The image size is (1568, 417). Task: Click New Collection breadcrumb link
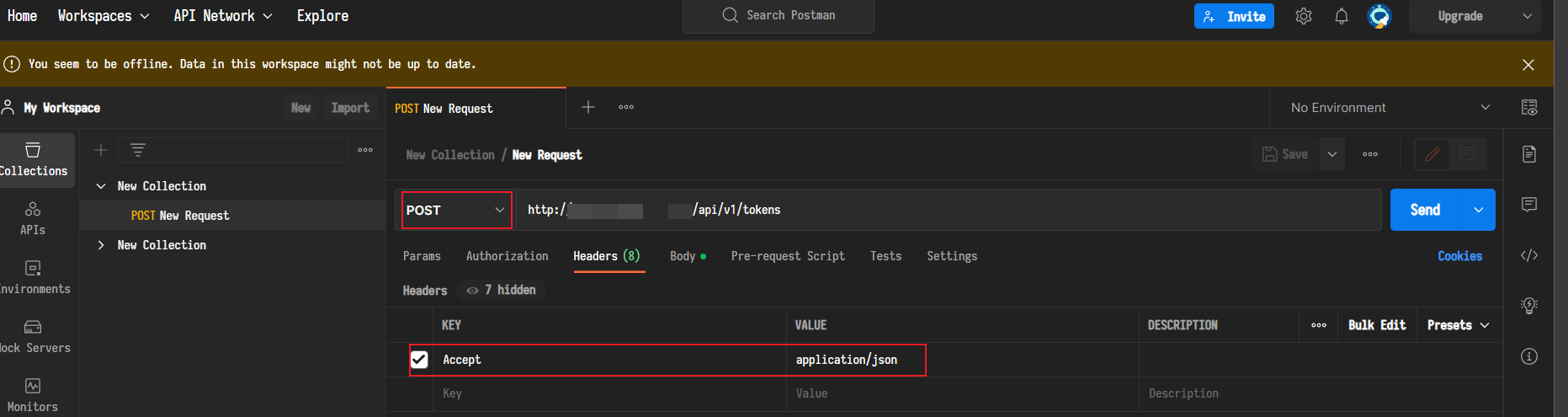450,155
